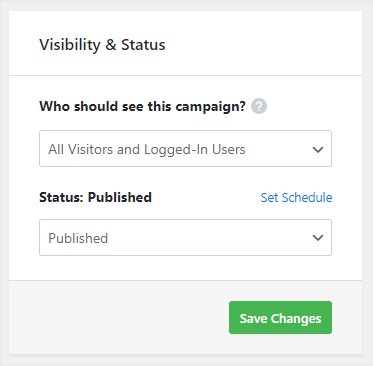Click the Status: Published label
The height and width of the screenshot is (366, 373).
(x=96, y=197)
